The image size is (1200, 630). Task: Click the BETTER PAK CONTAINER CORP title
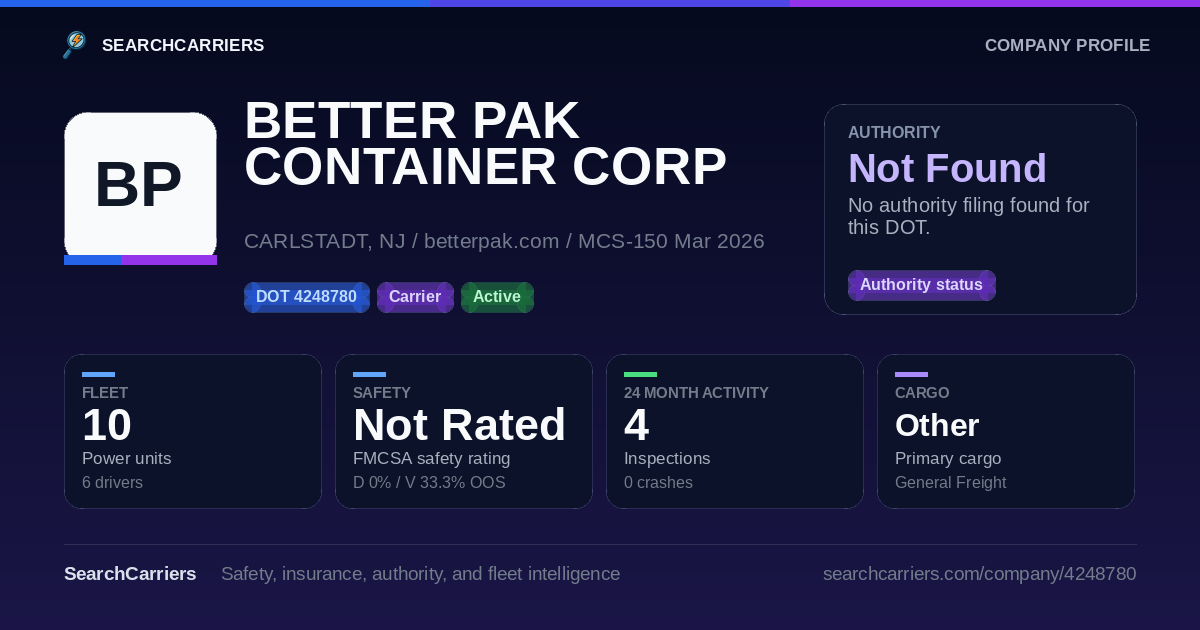coord(485,144)
